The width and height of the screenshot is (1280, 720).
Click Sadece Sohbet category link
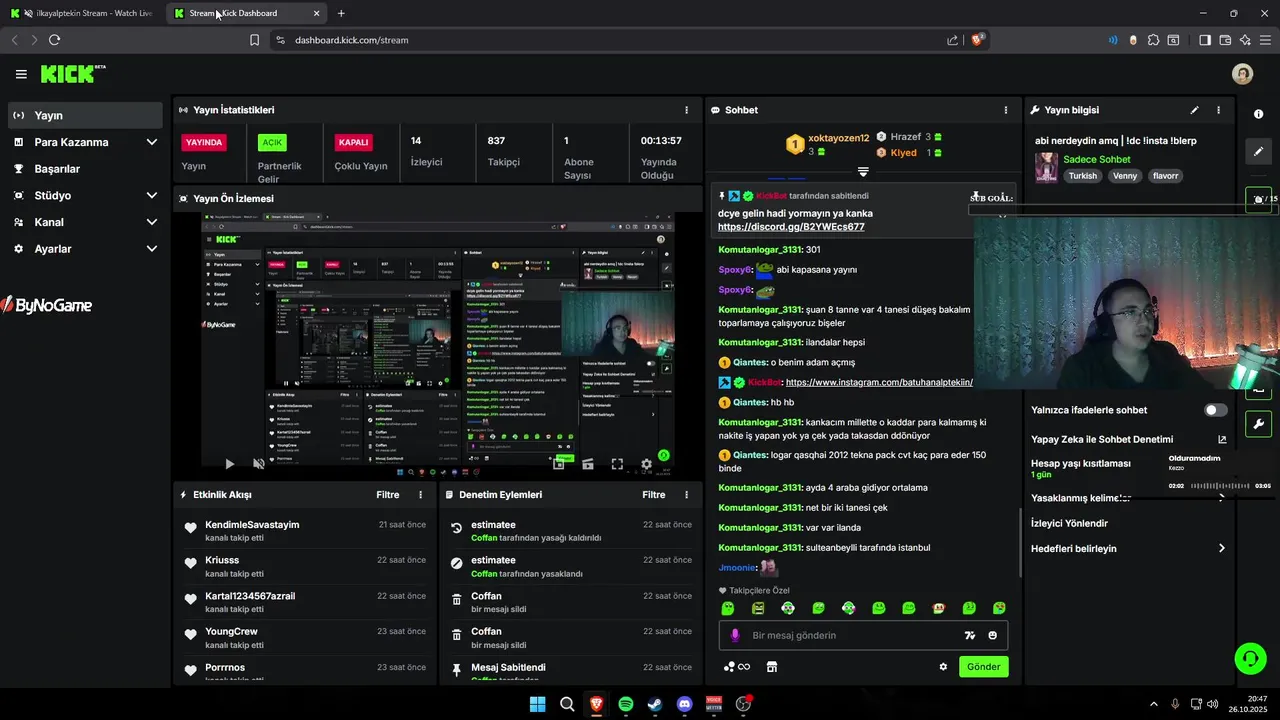pos(1097,160)
